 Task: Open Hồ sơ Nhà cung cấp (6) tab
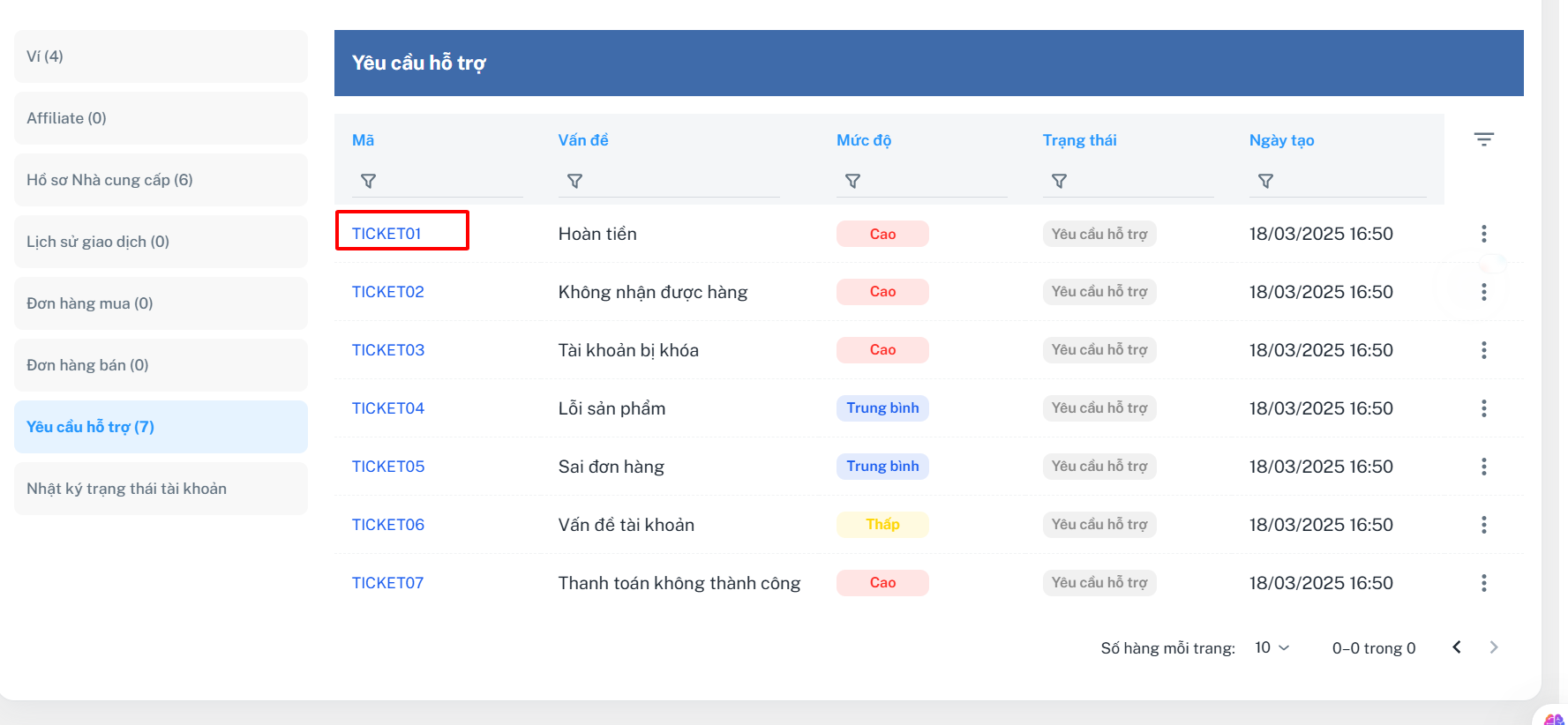pyautogui.click(x=161, y=180)
